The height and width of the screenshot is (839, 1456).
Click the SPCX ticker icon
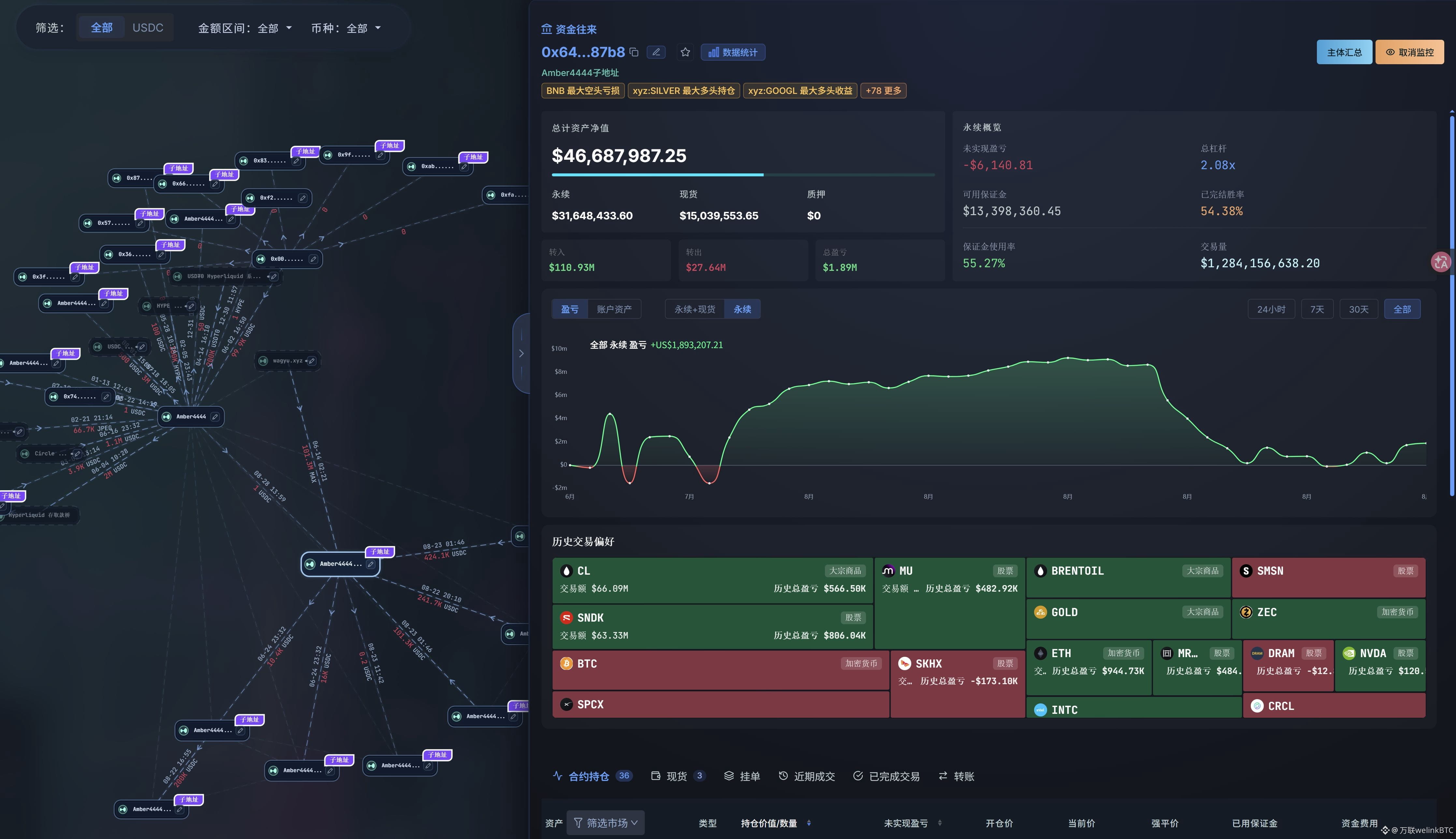pos(567,704)
